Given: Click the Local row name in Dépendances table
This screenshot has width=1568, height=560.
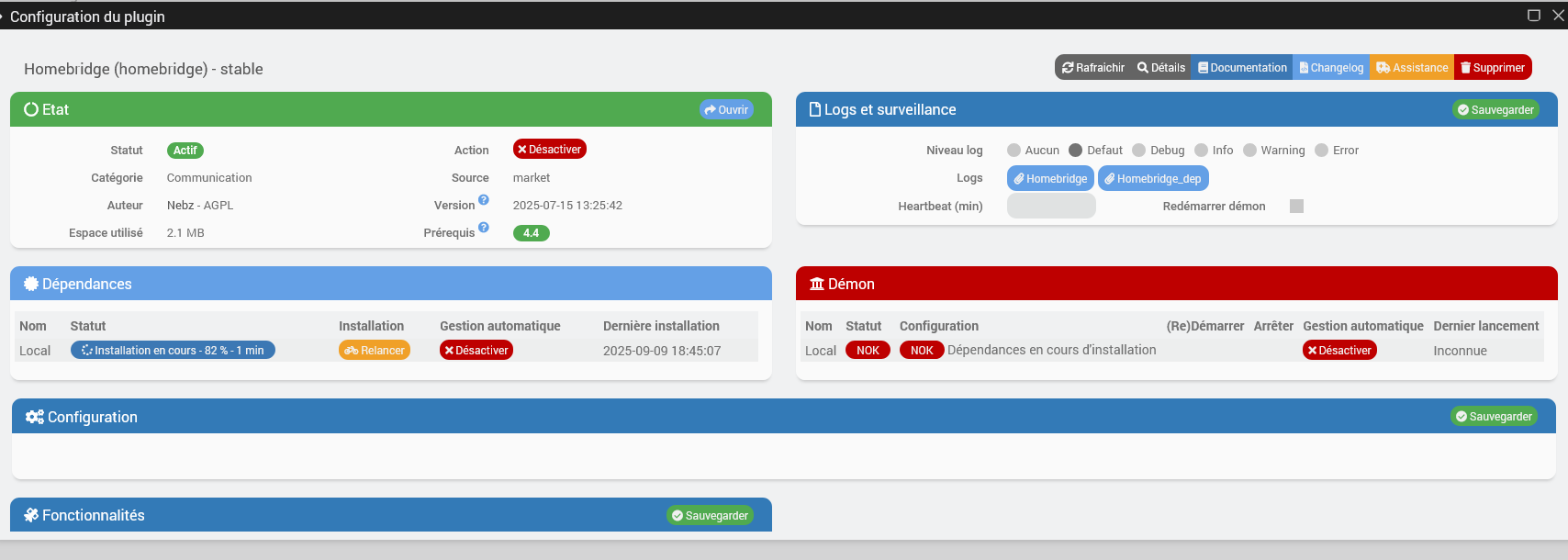Looking at the screenshot, I should point(35,351).
